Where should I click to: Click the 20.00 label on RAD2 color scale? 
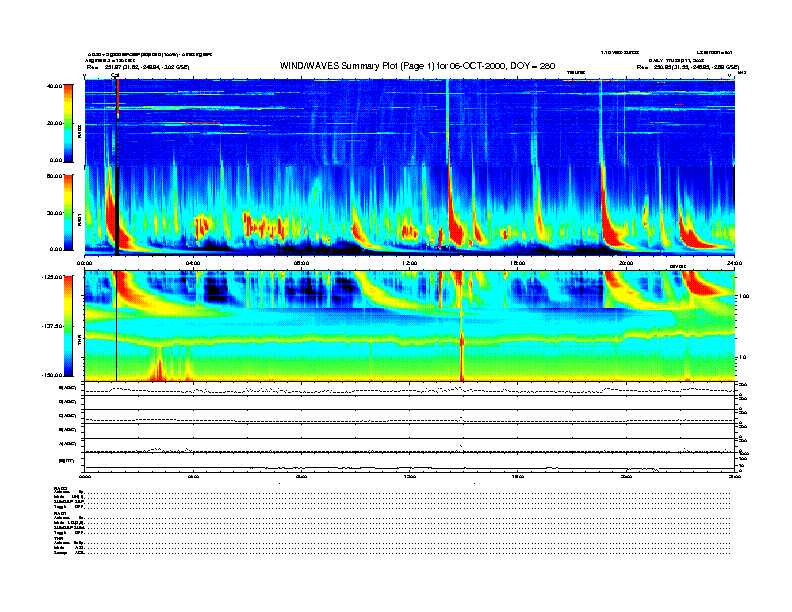[x=54, y=123]
